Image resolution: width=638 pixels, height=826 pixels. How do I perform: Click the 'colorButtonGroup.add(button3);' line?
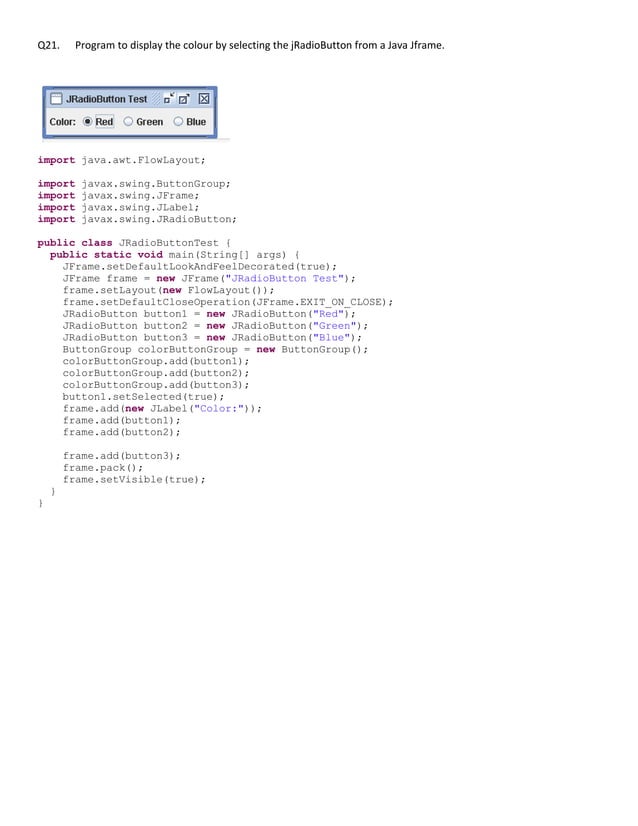[x=156, y=385]
